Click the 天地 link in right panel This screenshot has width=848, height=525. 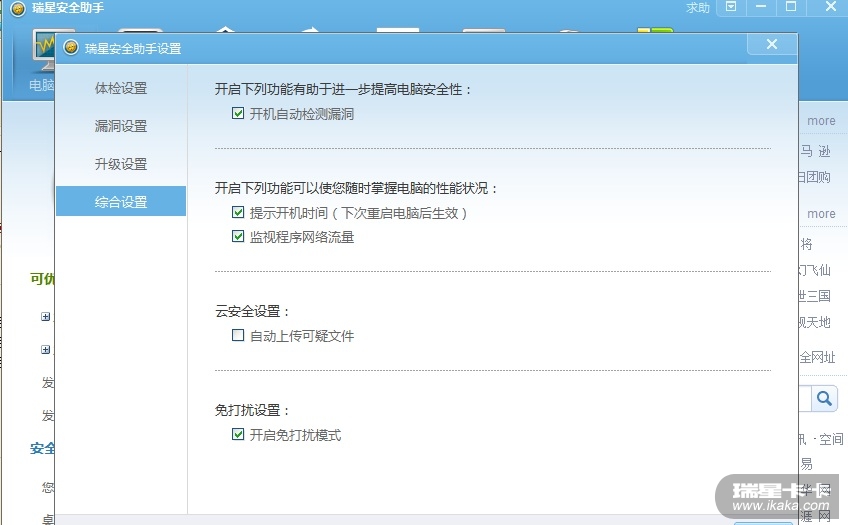814,322
